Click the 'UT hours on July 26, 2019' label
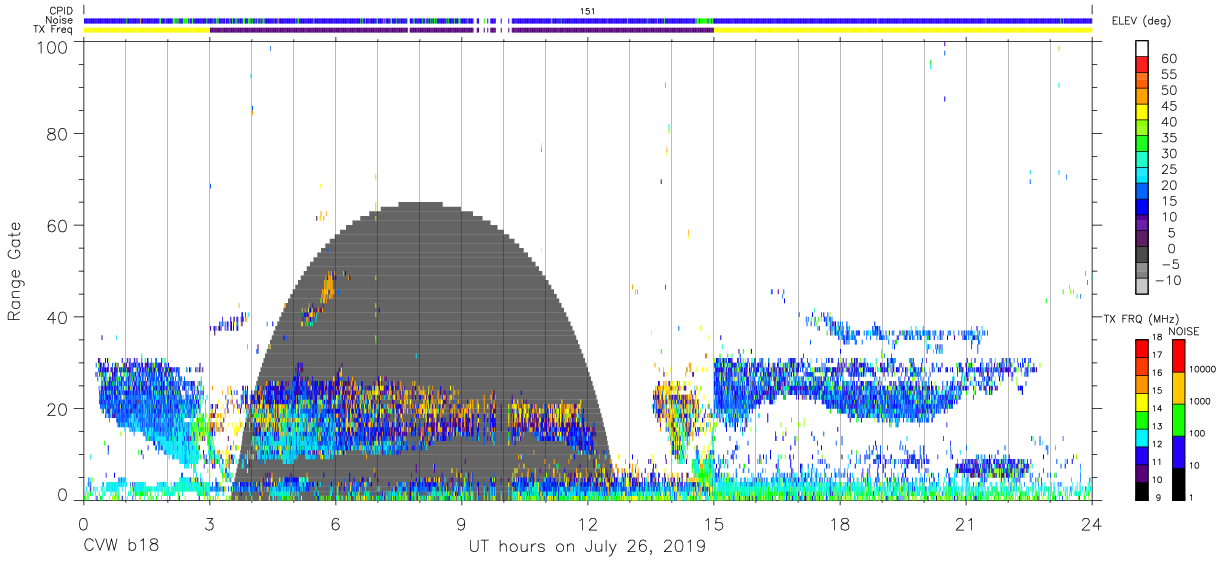Viewport: 1228px width, 567px height. [587, 547]
